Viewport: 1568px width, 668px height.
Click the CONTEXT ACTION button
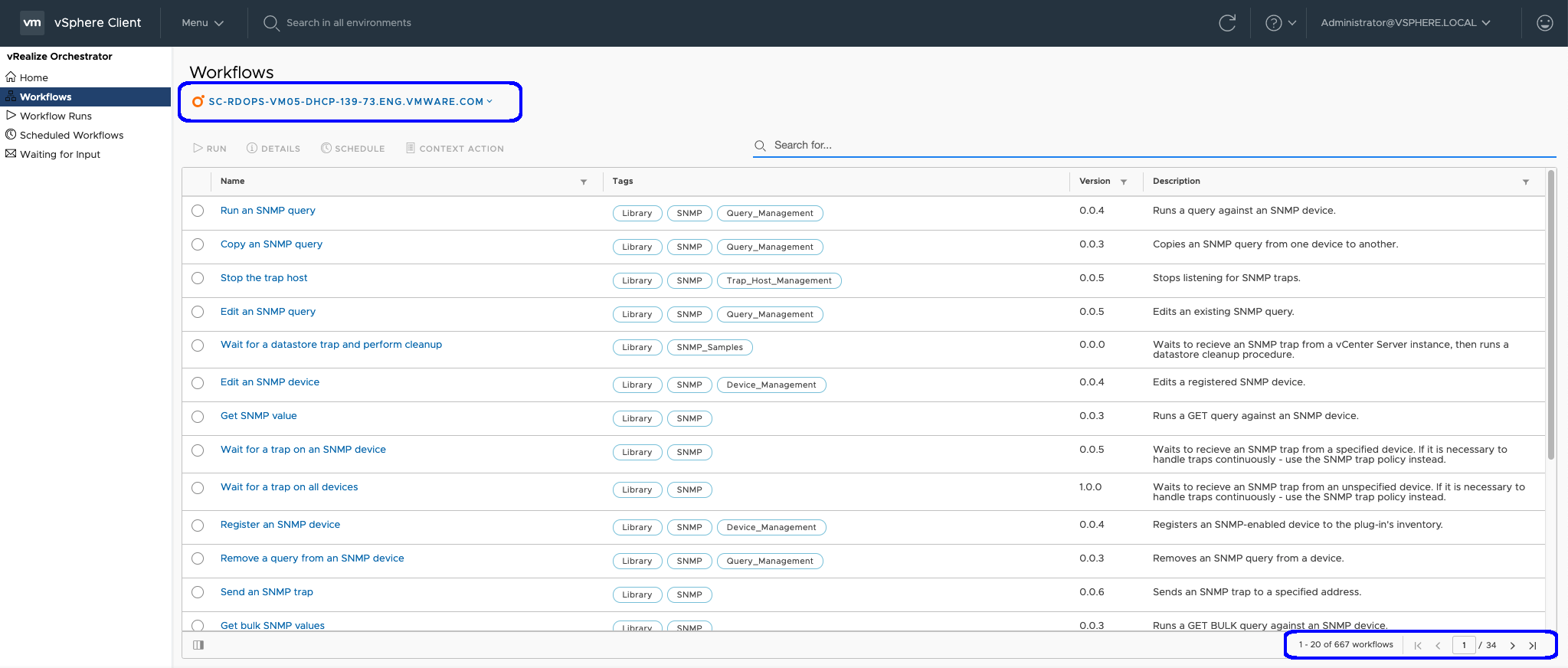[454, 149]
